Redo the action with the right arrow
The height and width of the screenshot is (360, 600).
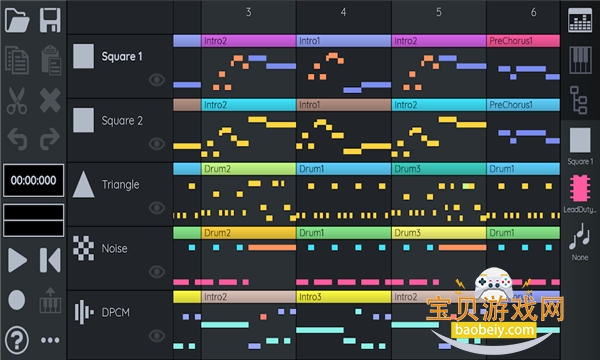[x=50, y=138]
